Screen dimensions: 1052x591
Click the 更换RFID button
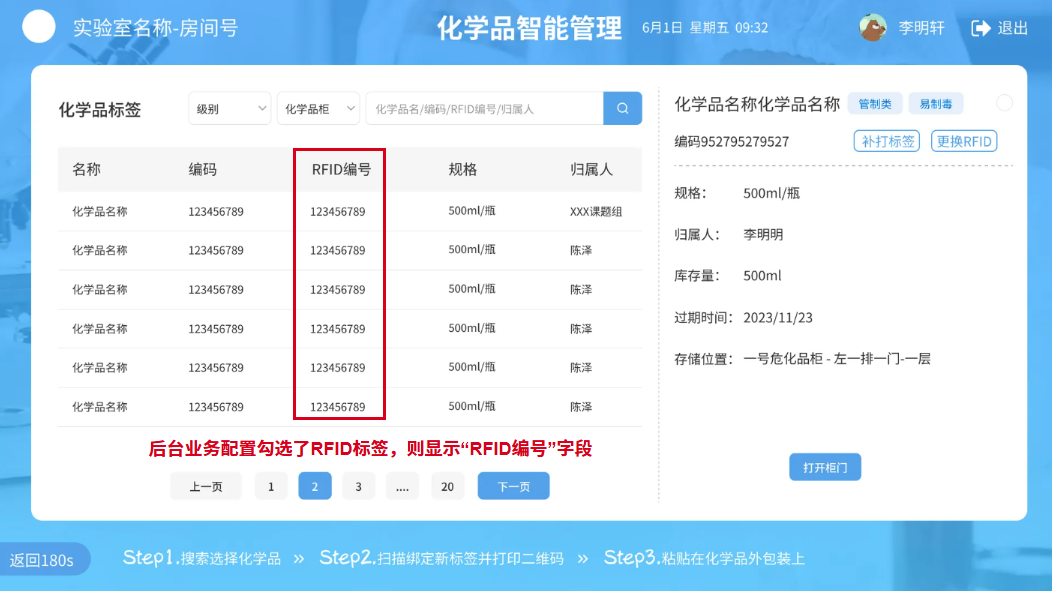click(x=963, y=142)
